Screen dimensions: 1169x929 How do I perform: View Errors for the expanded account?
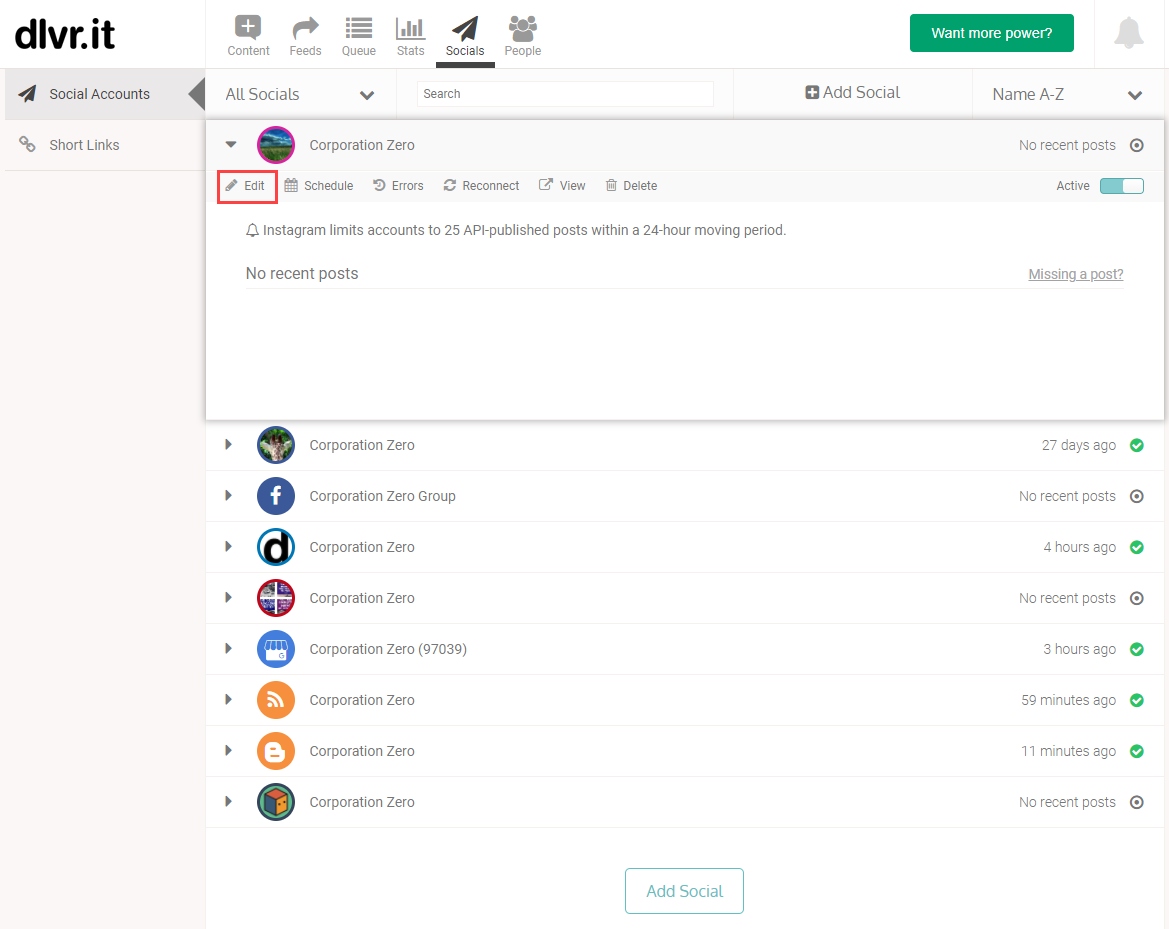398,186
